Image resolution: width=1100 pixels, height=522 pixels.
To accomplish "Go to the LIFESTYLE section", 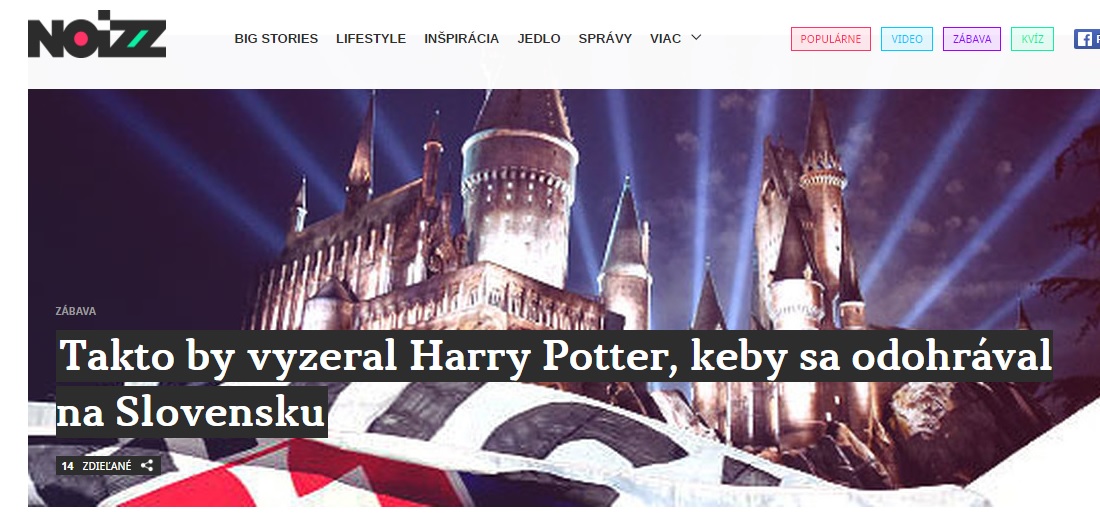I will pyautogui.click(x=371, y=39).
